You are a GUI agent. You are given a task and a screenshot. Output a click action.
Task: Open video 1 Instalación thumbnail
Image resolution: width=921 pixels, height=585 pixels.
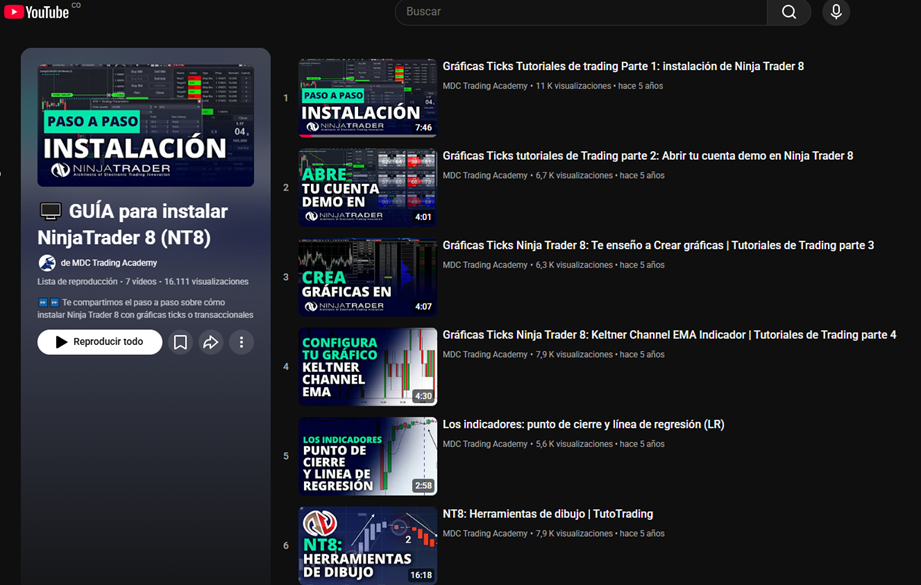[367, 98]
